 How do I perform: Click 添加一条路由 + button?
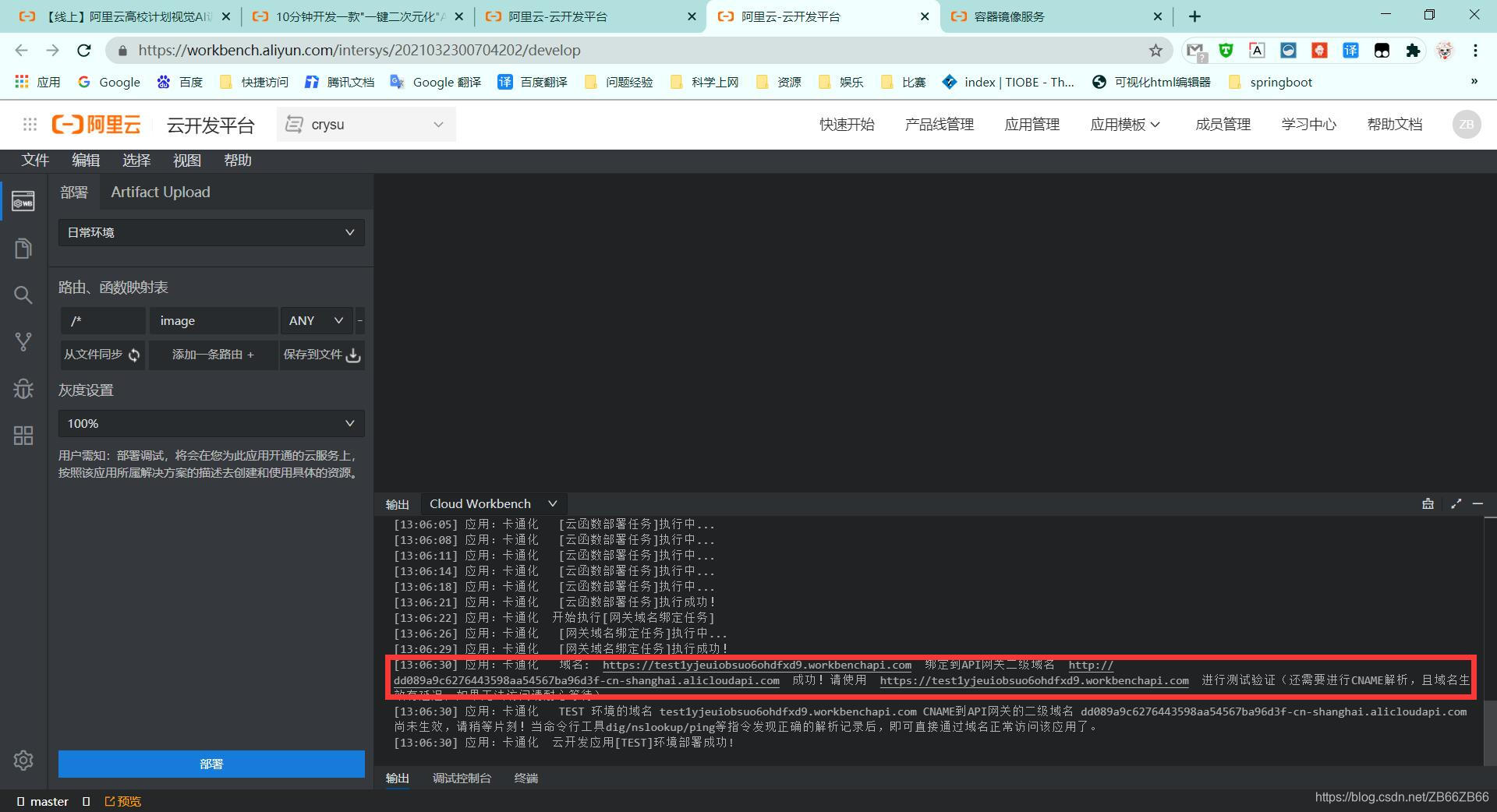213,355
